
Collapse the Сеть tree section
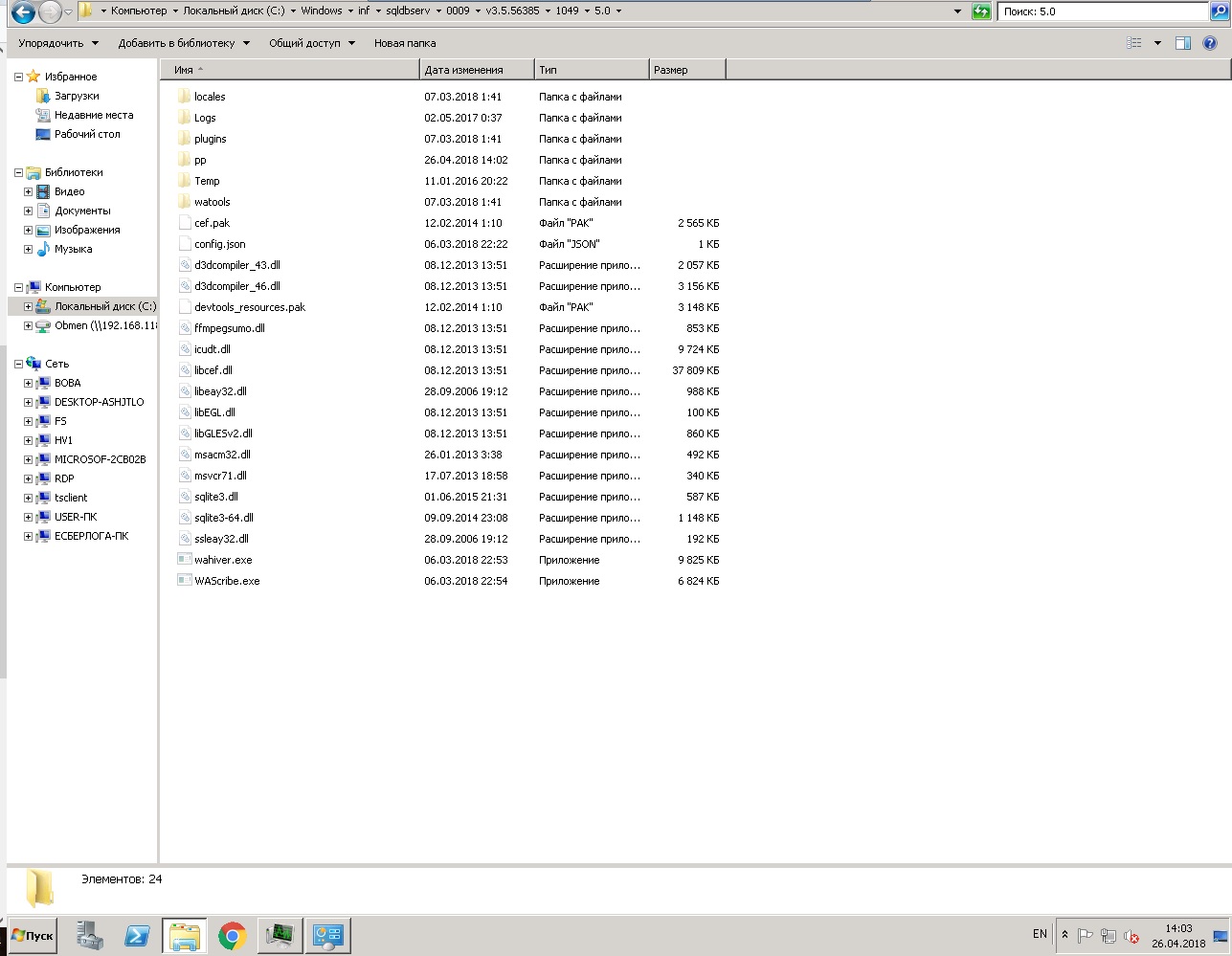[18, 364]
